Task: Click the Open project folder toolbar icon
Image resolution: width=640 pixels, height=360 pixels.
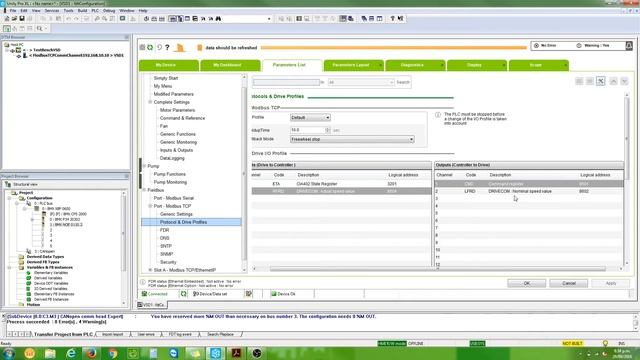Action: [14, 19]
